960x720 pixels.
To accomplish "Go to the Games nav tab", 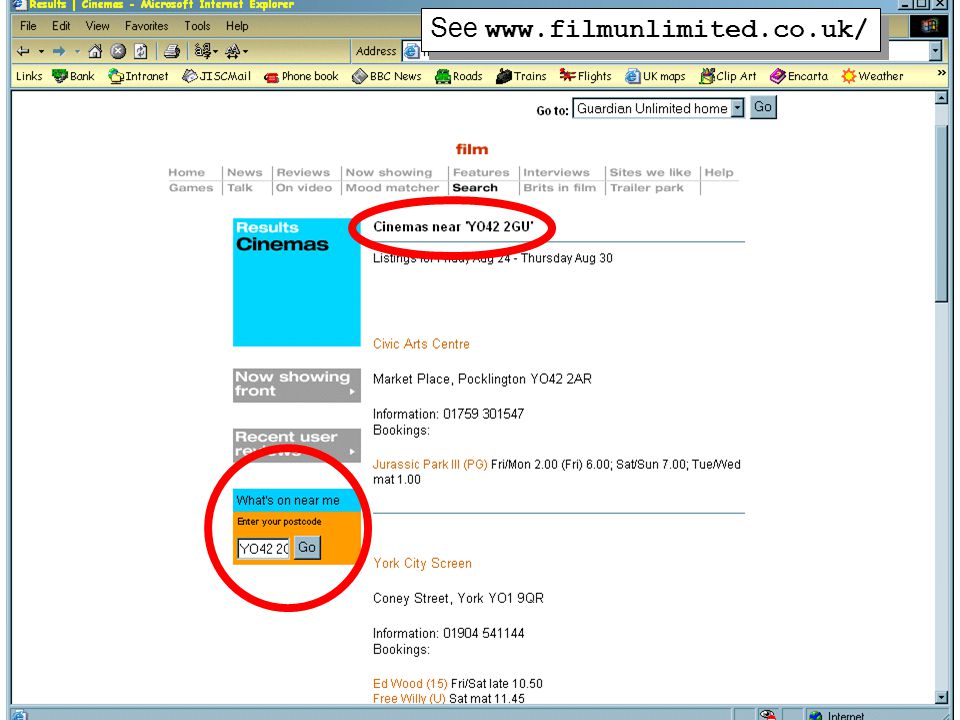I will [x=190, y=188].
